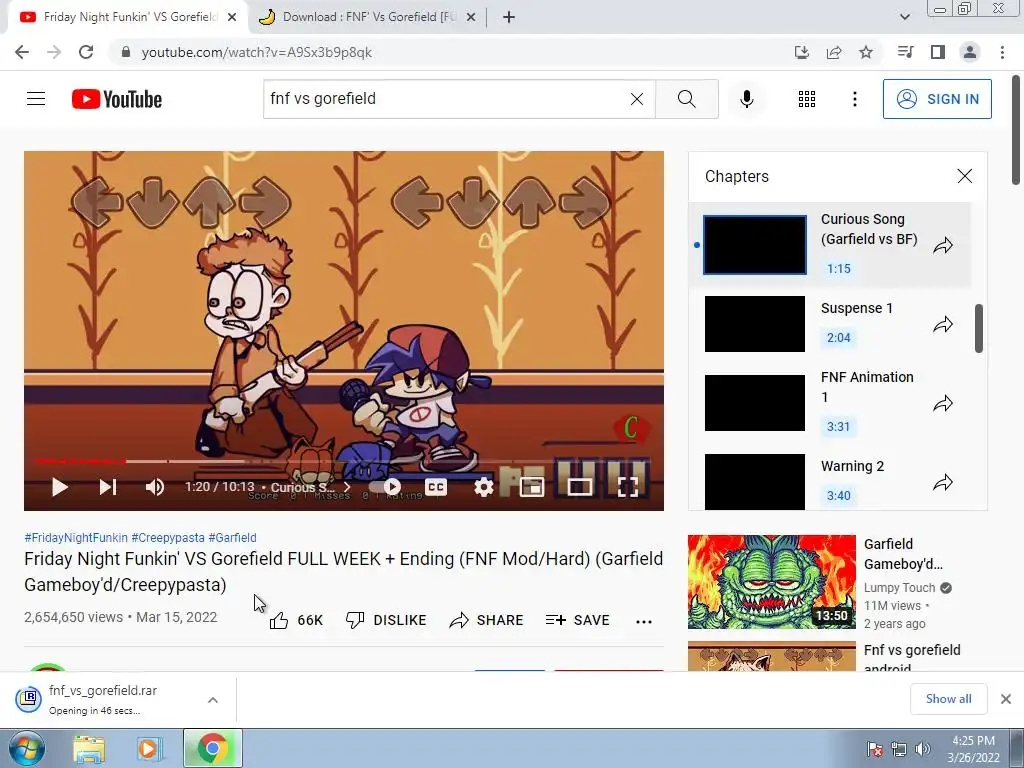Open the #FridayNightFunkin hashtag

(76, 537)
